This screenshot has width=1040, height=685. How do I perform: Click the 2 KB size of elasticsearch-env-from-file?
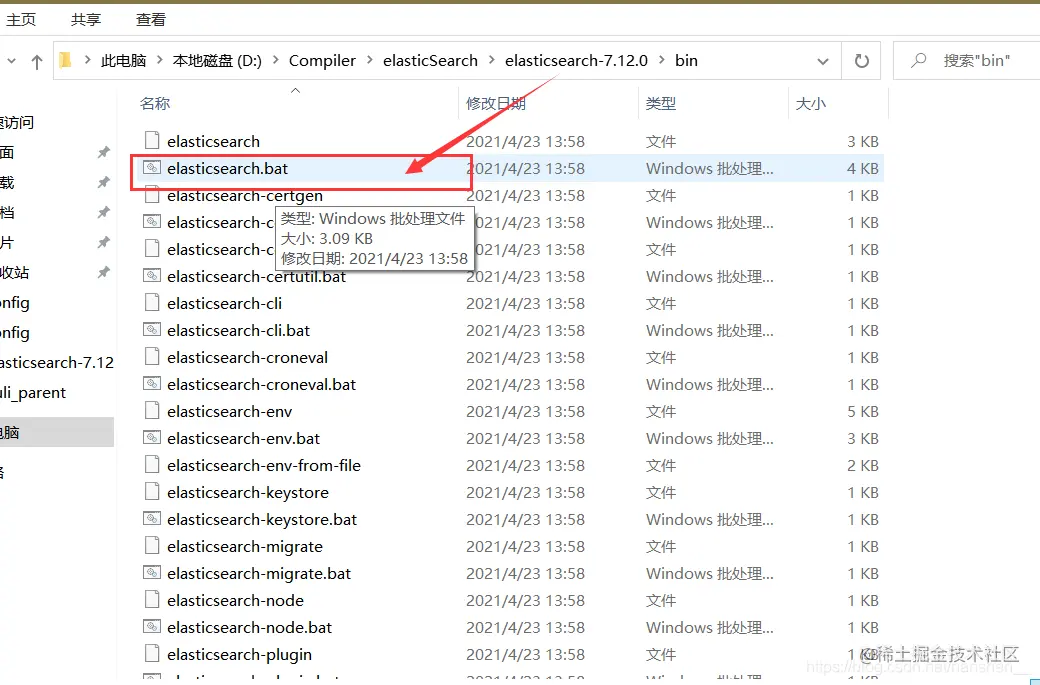863,466
